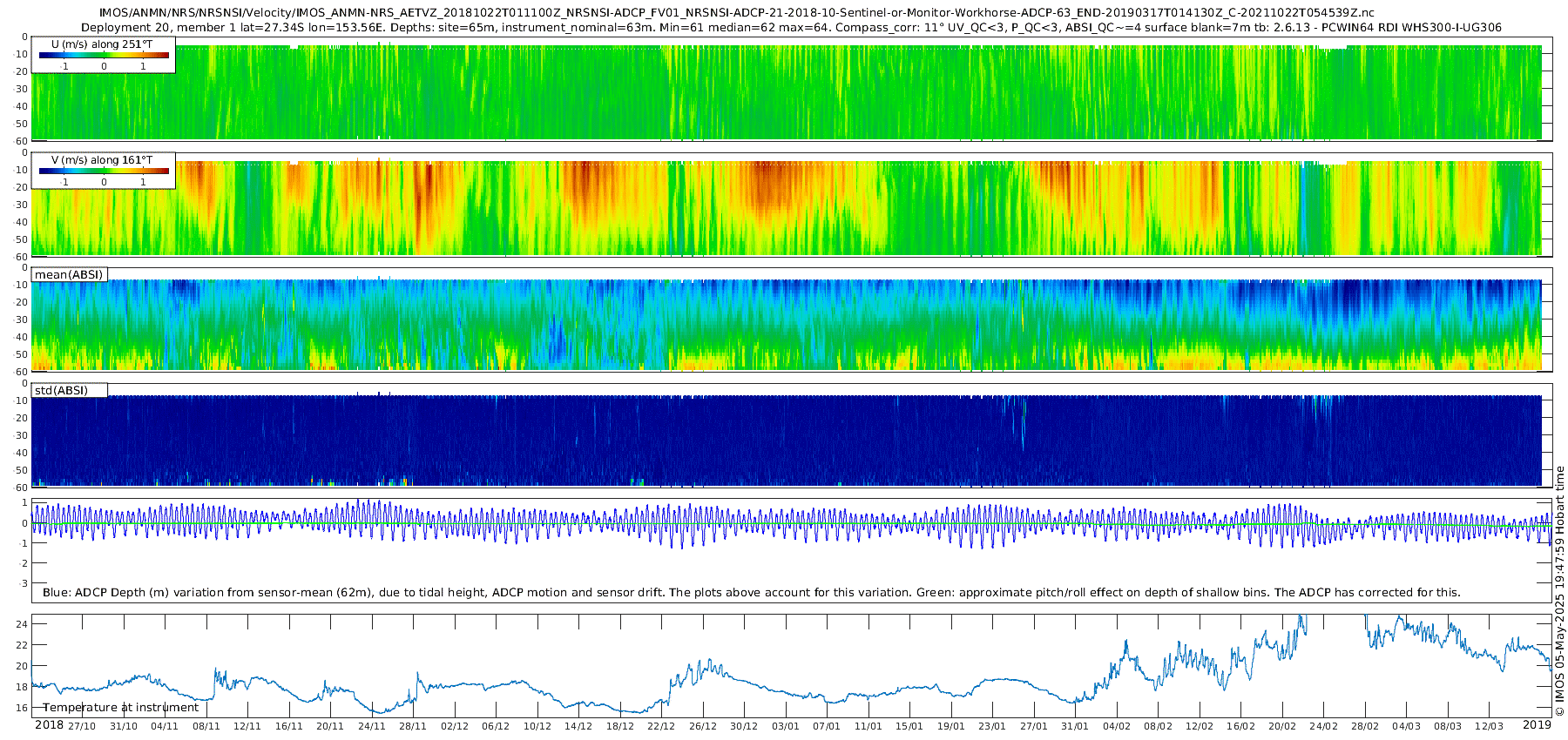Click the 'Temperature at instrument' label
This screenshot has width=1568, height=740.
pos(120,707)
